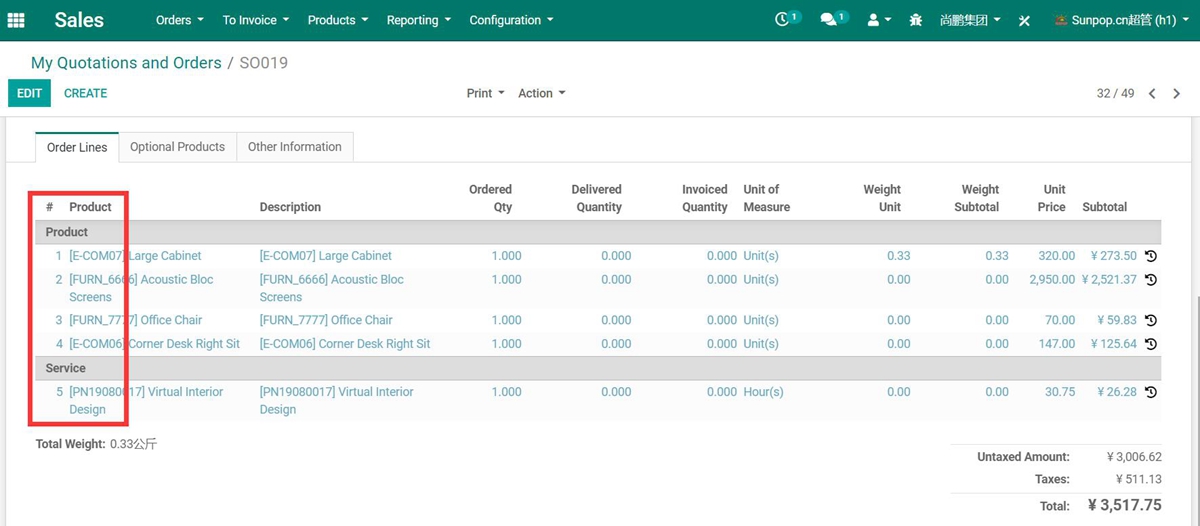This screenshot has height=526, width=1200.
Task: Click the CREATE button
Action: pos(85,93)
